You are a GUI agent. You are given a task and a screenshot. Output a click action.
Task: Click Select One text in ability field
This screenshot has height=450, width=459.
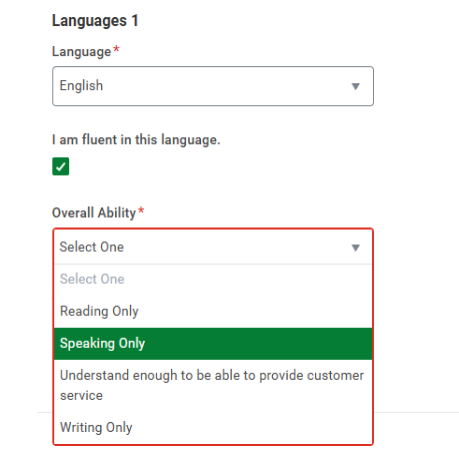click(92, 247)
